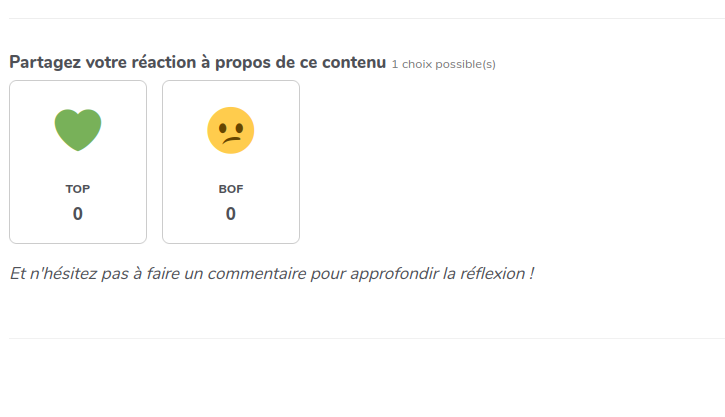Click the BOF label text
The width and height of the screenshot is (725, 417).
[231, 189]
